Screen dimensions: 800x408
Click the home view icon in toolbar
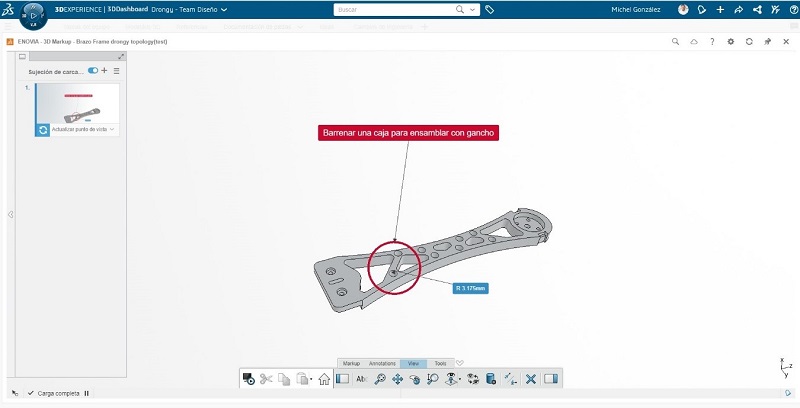point(324,379)
